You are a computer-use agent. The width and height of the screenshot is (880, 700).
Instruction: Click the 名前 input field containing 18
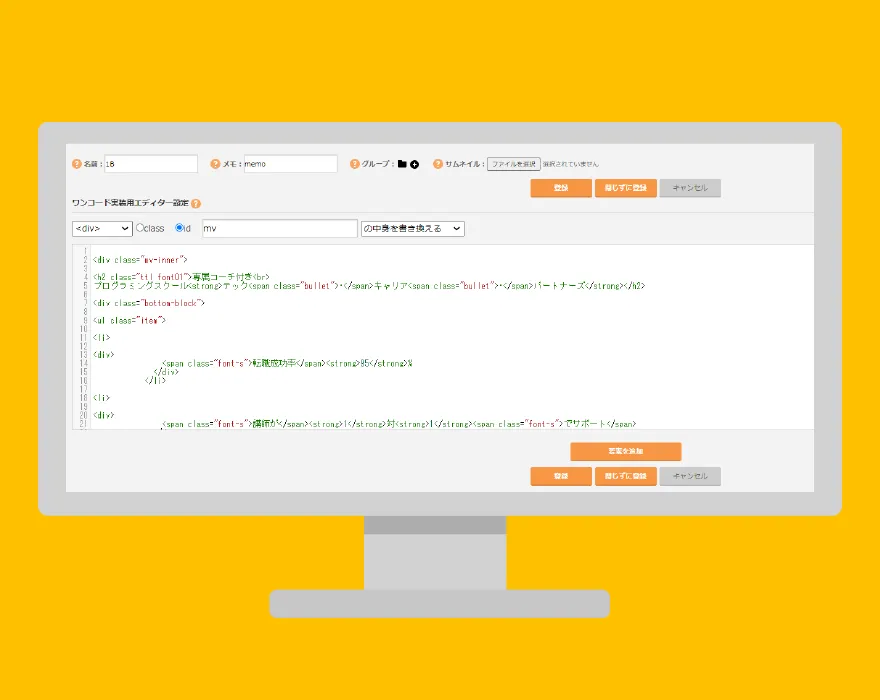[150, 164]
